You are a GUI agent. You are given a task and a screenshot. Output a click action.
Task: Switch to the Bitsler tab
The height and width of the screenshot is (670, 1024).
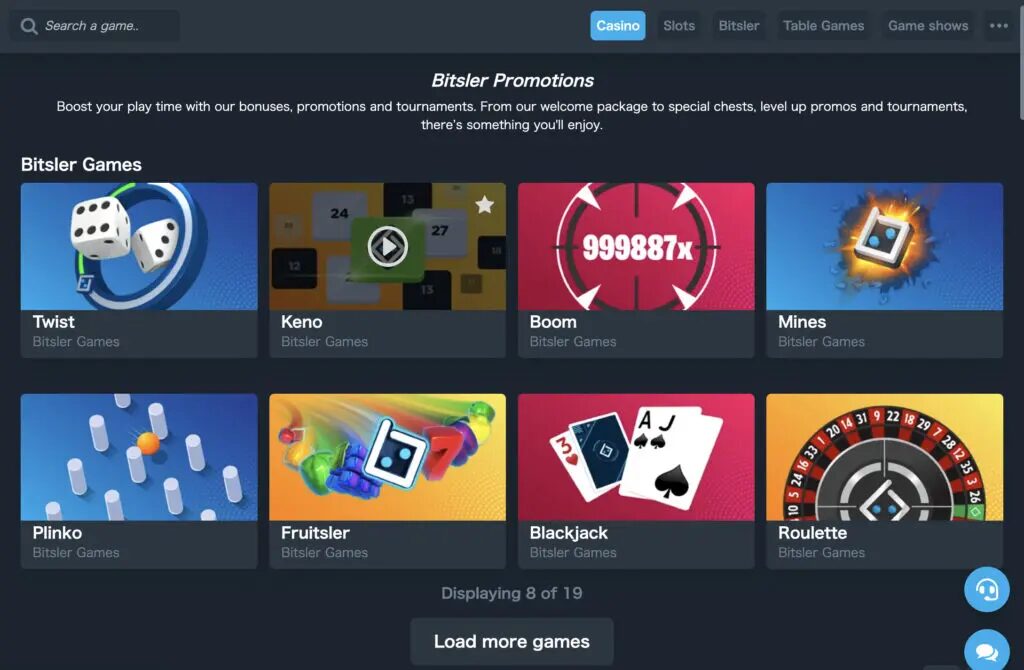pyautogui.click(x=739, y=26)
